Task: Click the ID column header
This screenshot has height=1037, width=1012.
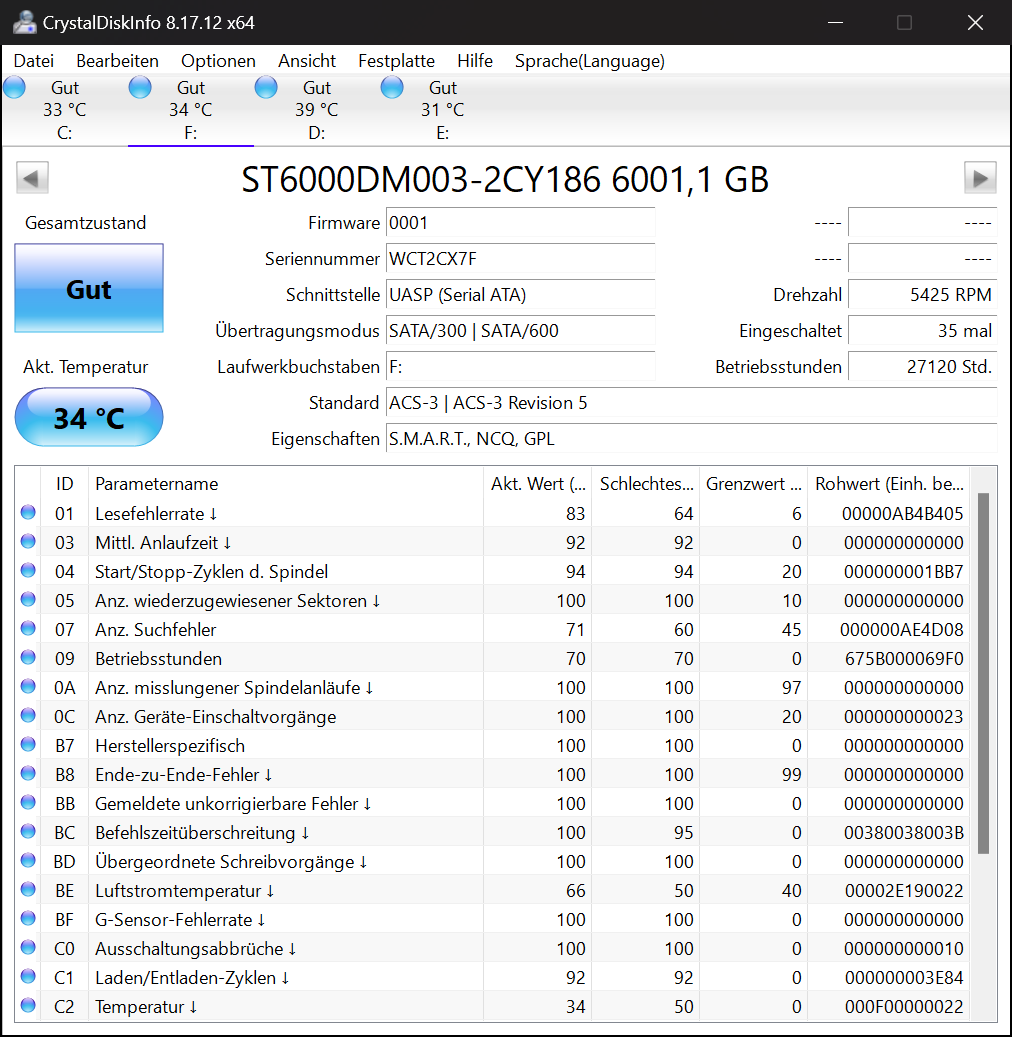Action: (x=64, y=483)
